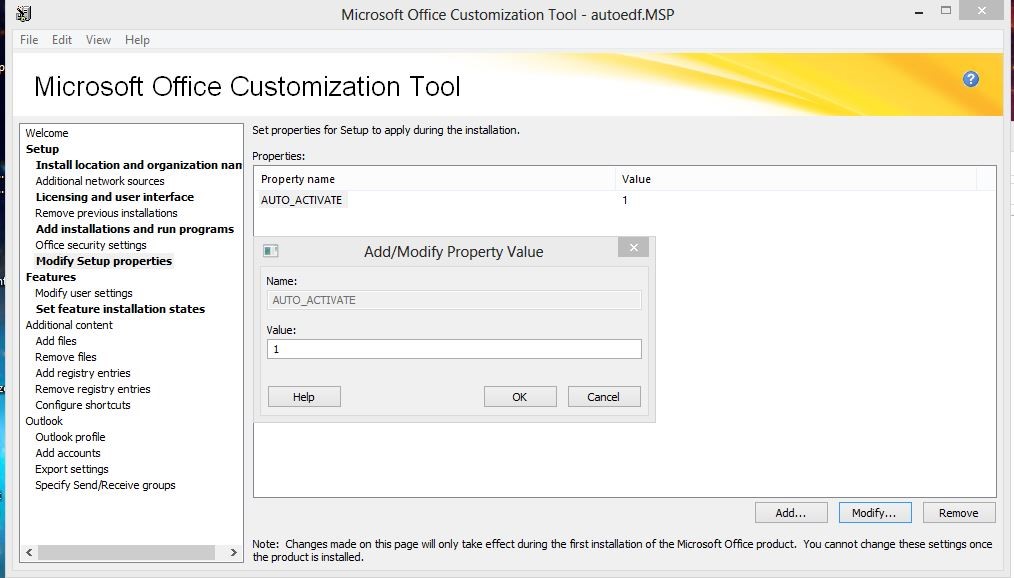This screenshot has height=578, width=1014.
Task: Open Specify Send/Receive groups
Action: click(105, 485)
